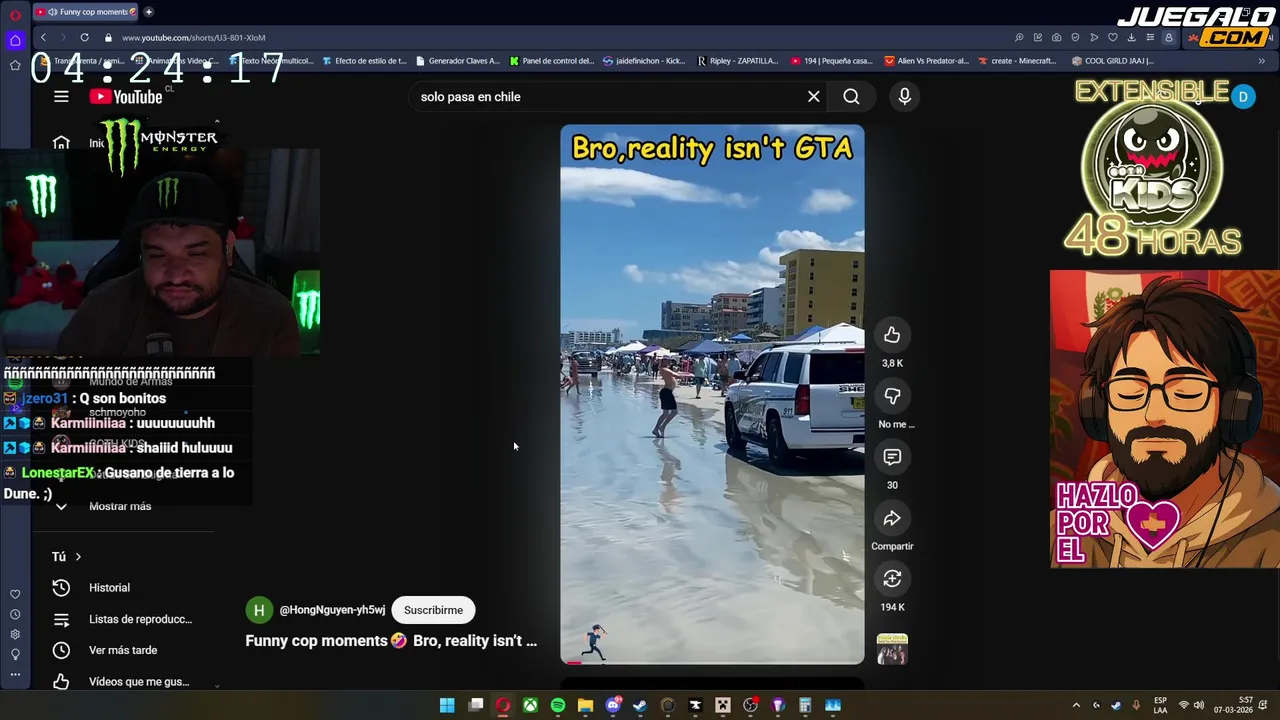Open Task View on taskbar
Viewport: 1280px width, 720px height.
click(476, 706)
